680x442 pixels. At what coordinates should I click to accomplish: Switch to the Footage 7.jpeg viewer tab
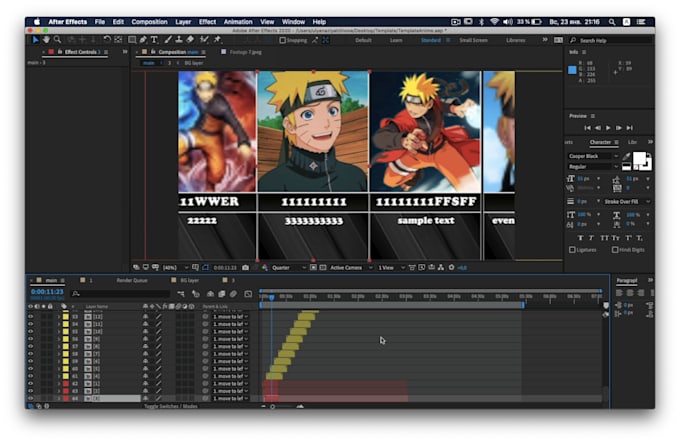tap(245, 52)
